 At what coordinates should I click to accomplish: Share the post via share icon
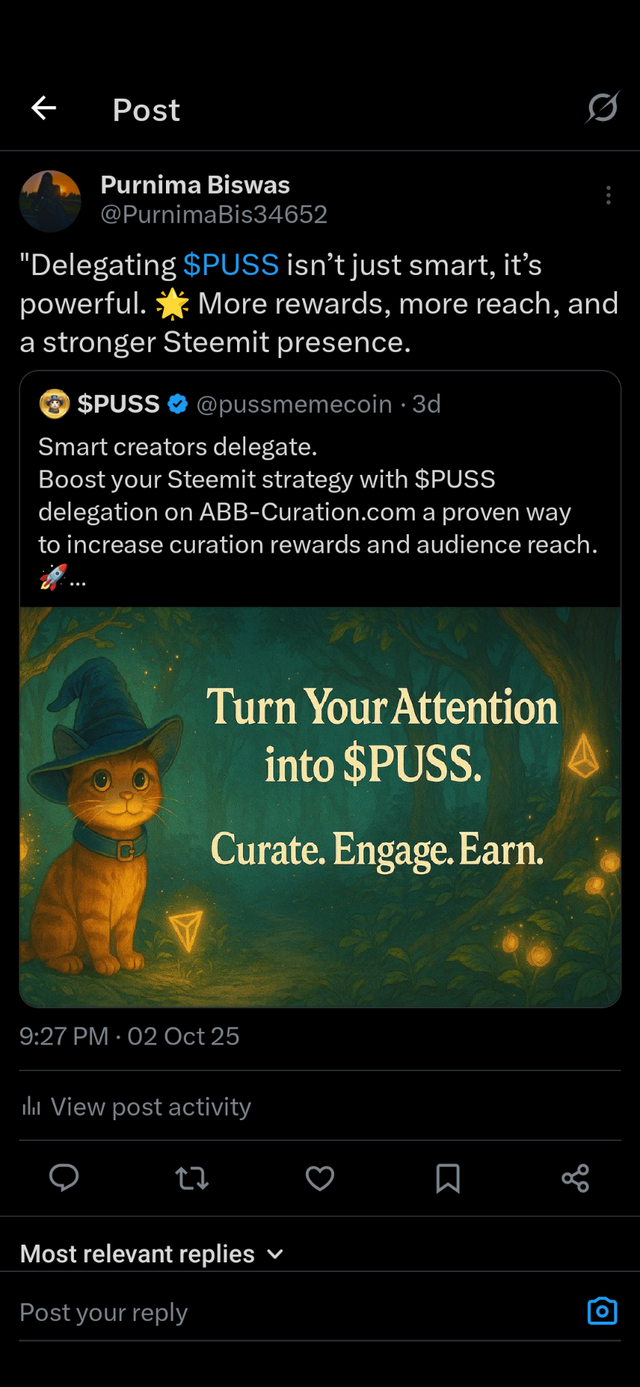576,1179
